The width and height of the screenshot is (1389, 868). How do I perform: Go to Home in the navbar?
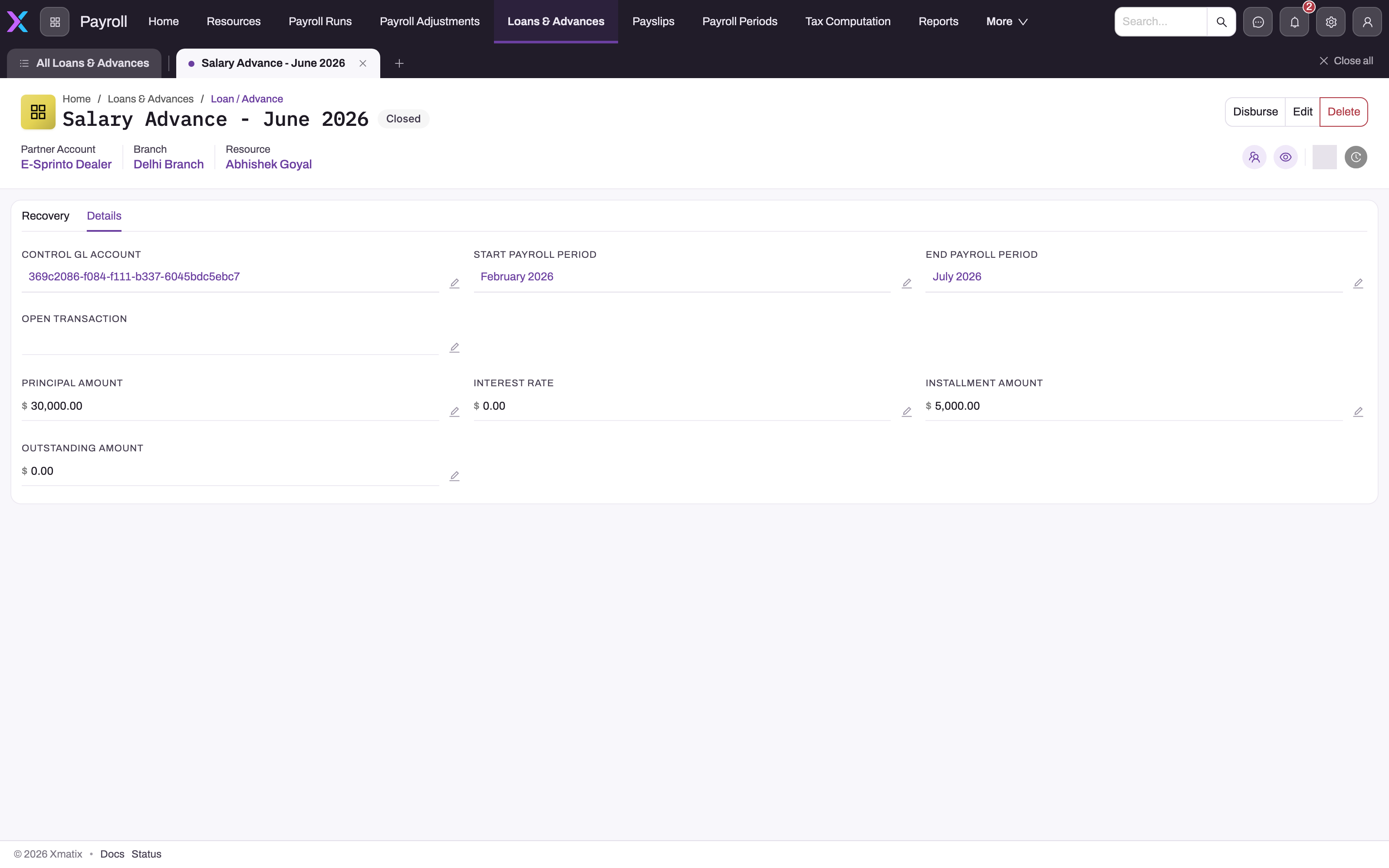tap(164, 22)
